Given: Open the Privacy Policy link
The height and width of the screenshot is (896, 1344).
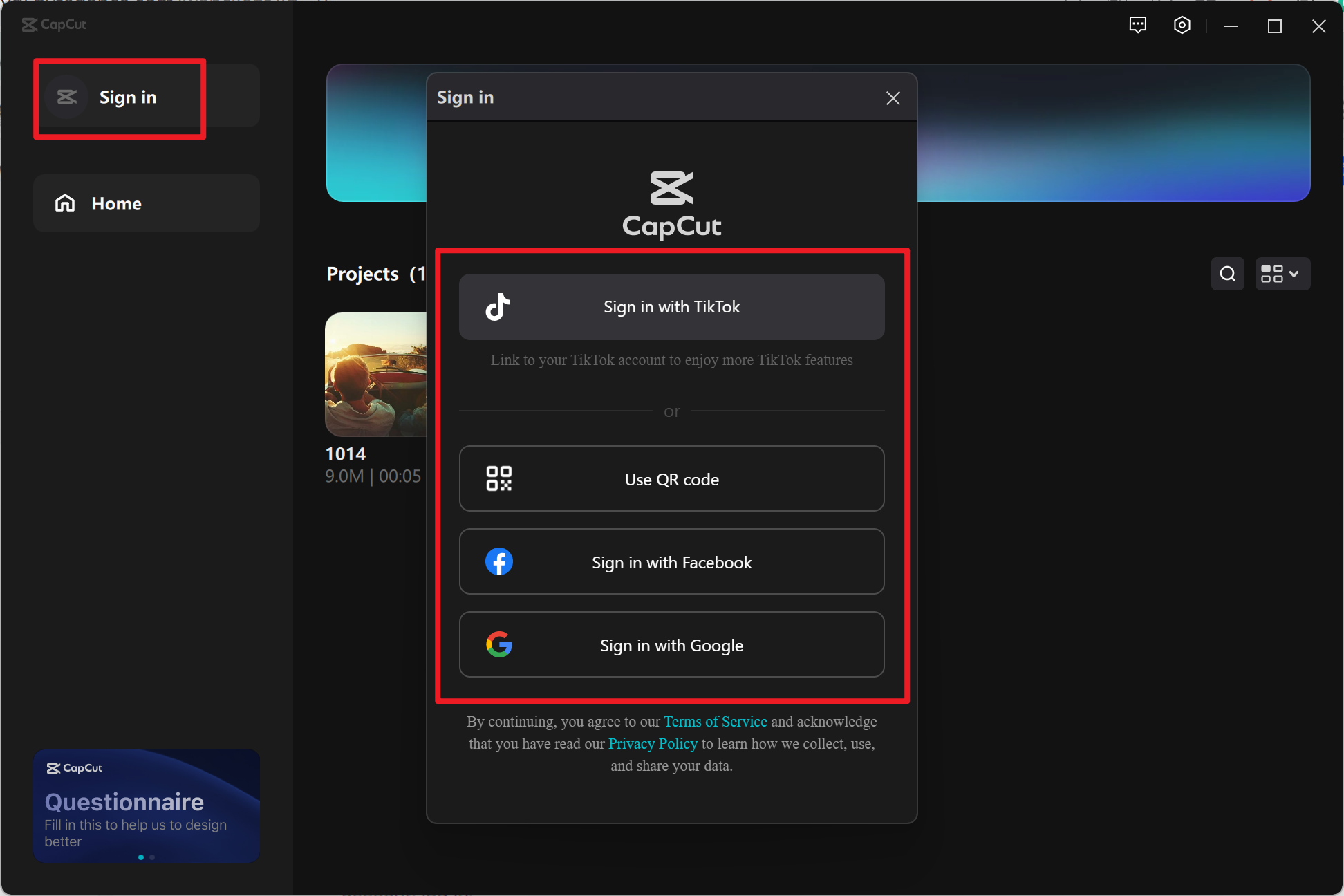Looking at the screenshot, I should tap(653, 744).
